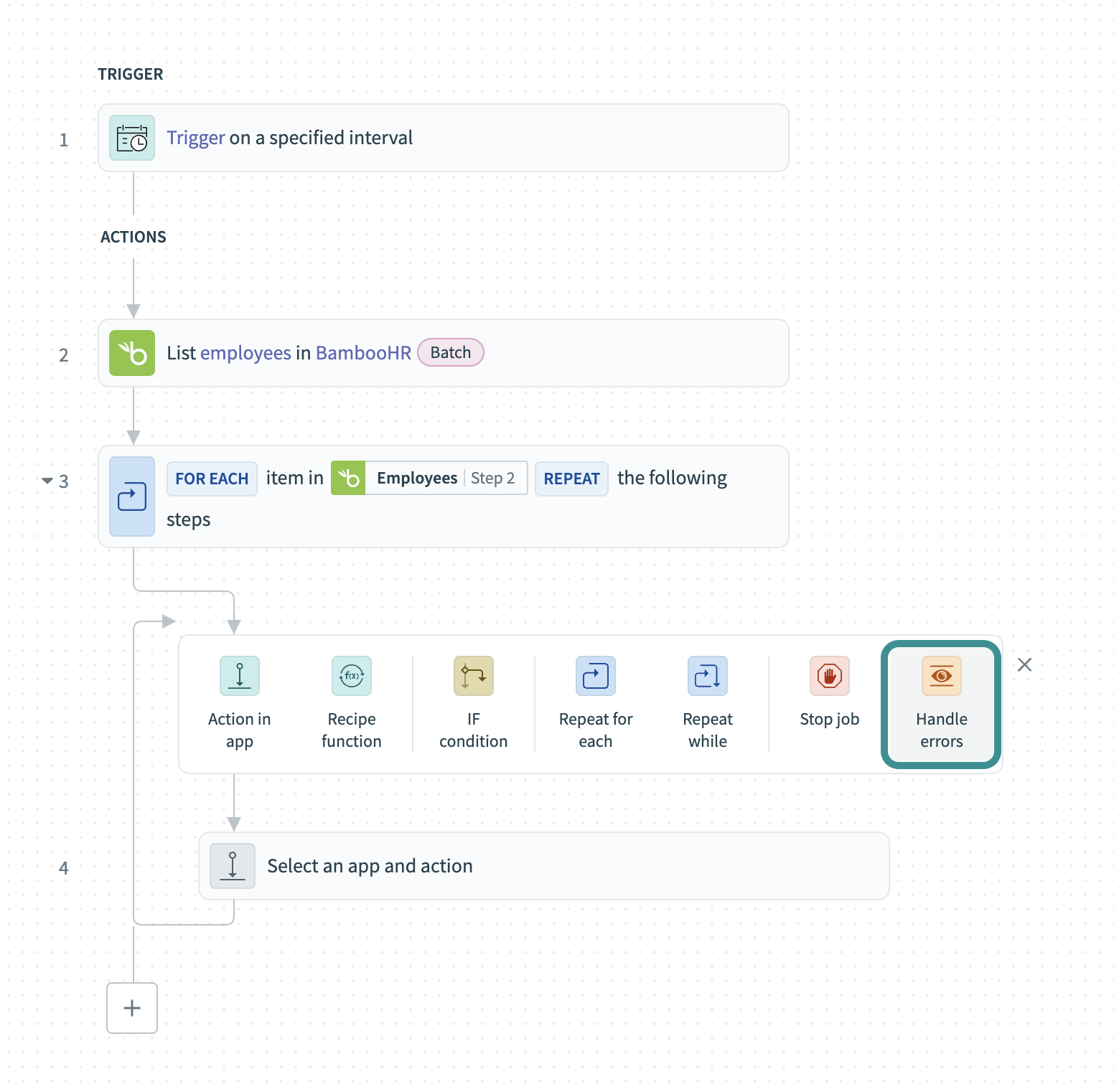The height and width of the screenshot is (1092, 1114).
Task: Click the BambooHR icon in step 2
Action: point(132,353)
